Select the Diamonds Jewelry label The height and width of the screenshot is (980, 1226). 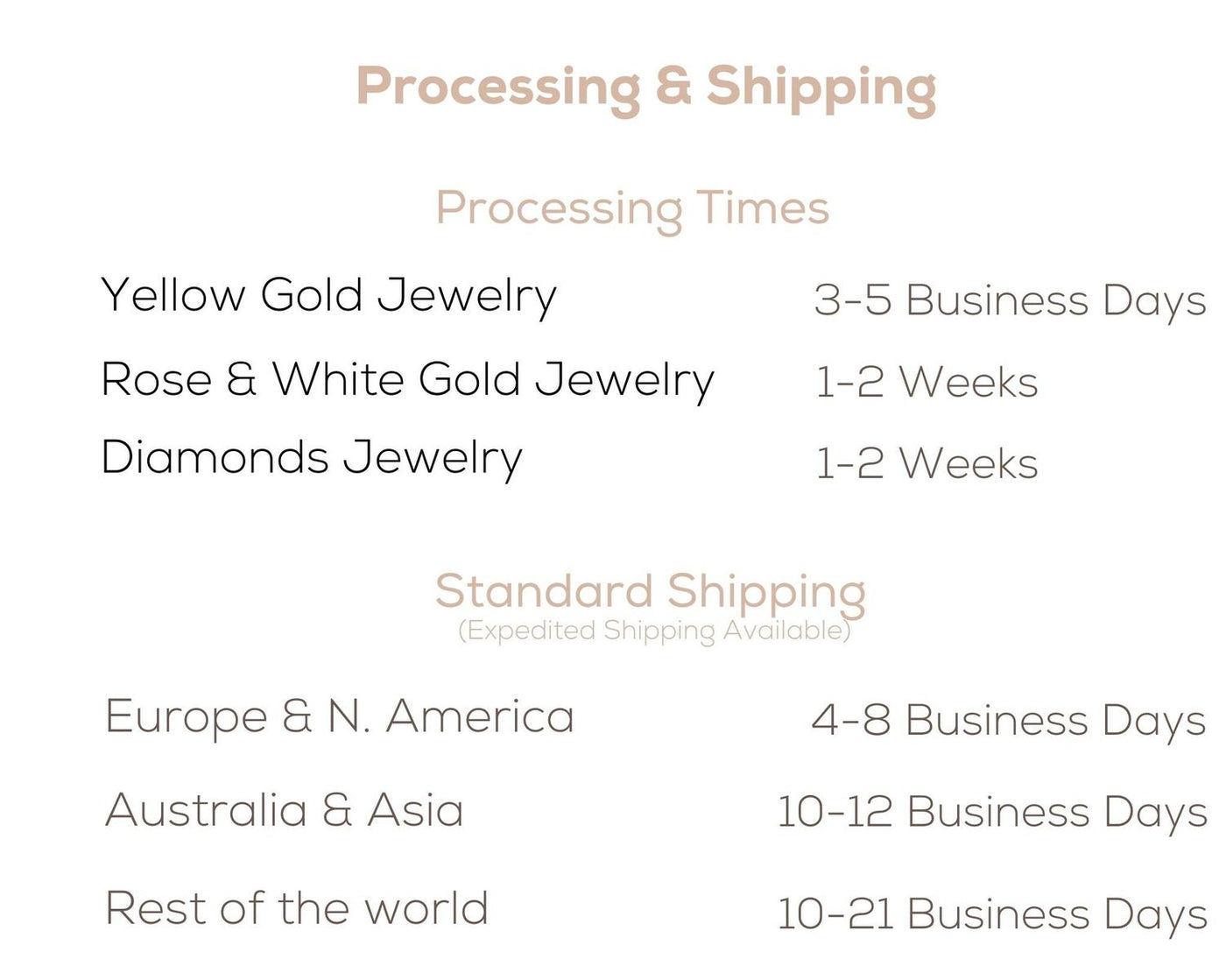click(x=311, y=458)
